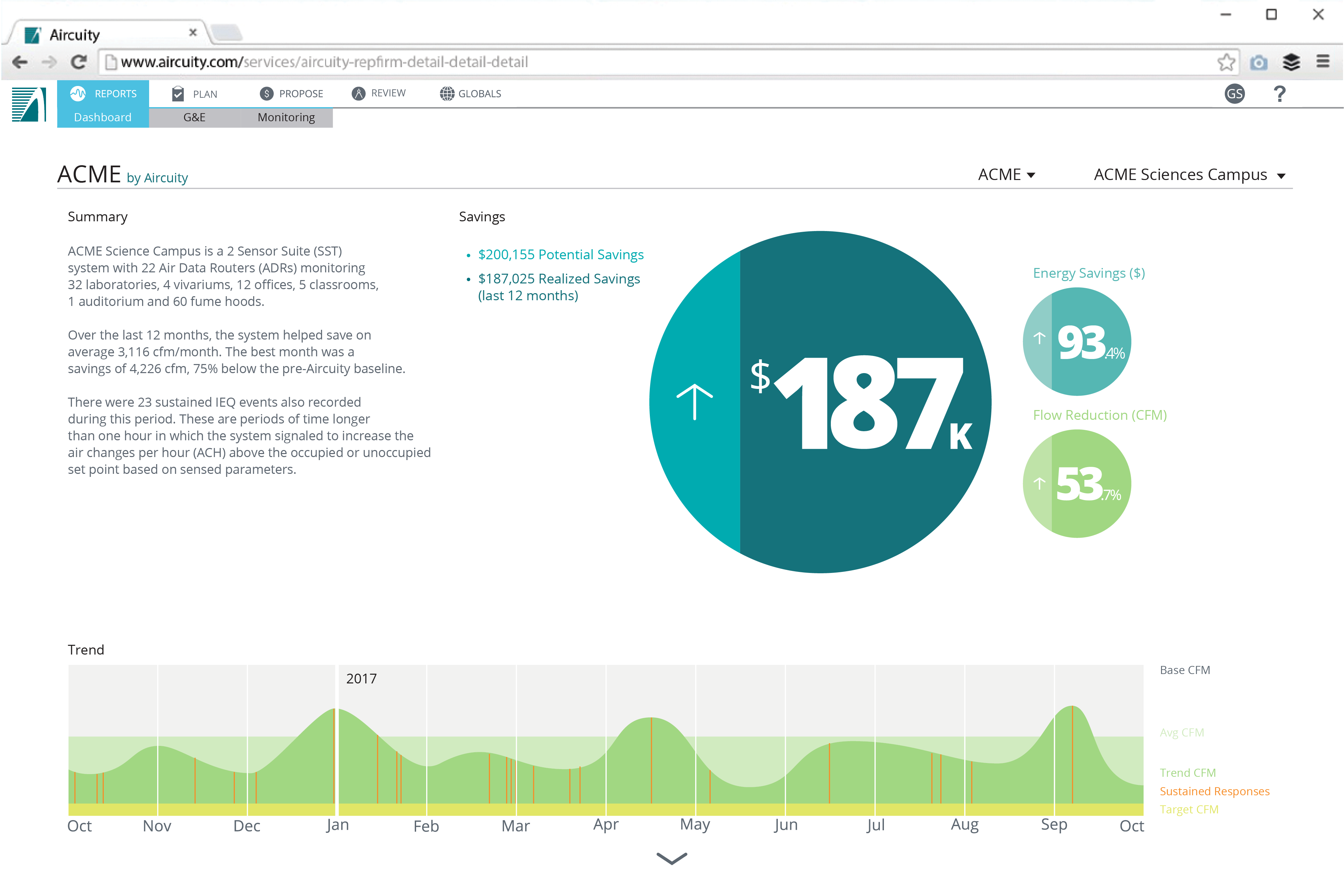Select the PLAN menu item
The width and height of the screenshot is (1344, 896).
[x=194, y=94]
